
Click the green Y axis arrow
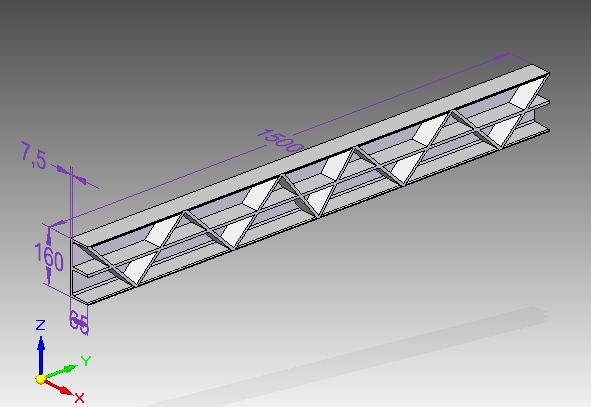coord(61,371)
